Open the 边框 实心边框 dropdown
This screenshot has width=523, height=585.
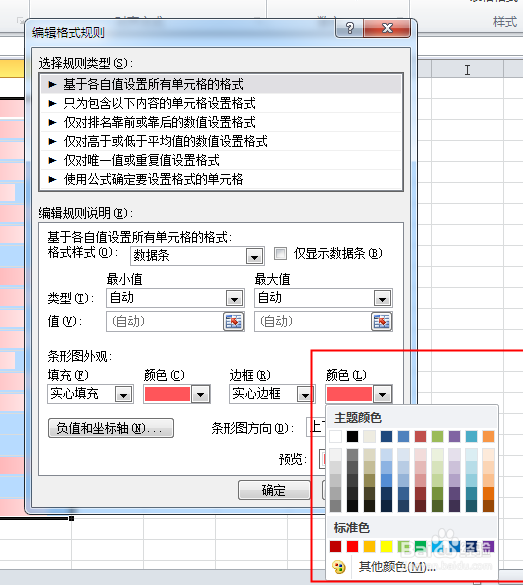[306, 394]
